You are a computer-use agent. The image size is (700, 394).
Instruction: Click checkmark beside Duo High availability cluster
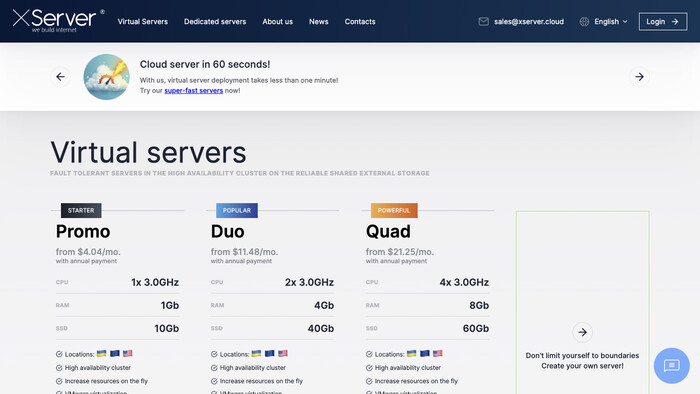214,368
